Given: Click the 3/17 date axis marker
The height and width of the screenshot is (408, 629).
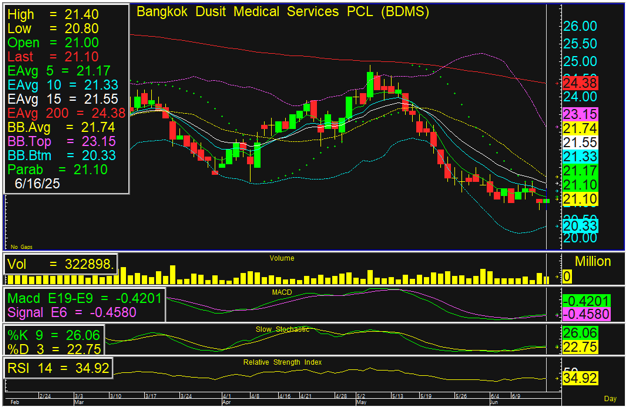Looking at the screenshot, I should 151,396.
